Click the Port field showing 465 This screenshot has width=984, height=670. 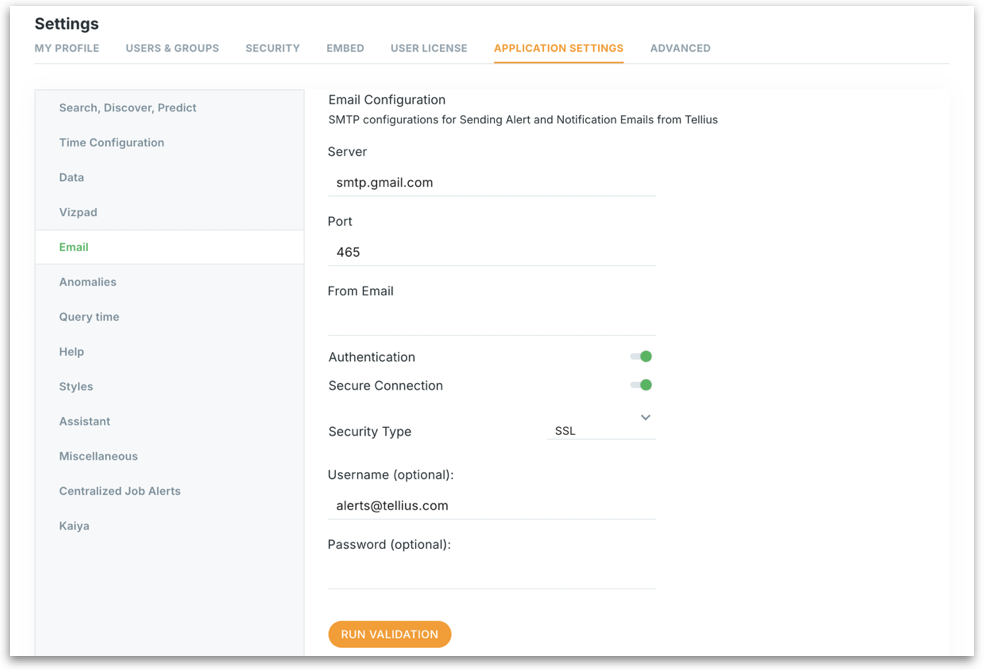click(x=491, y=253)
